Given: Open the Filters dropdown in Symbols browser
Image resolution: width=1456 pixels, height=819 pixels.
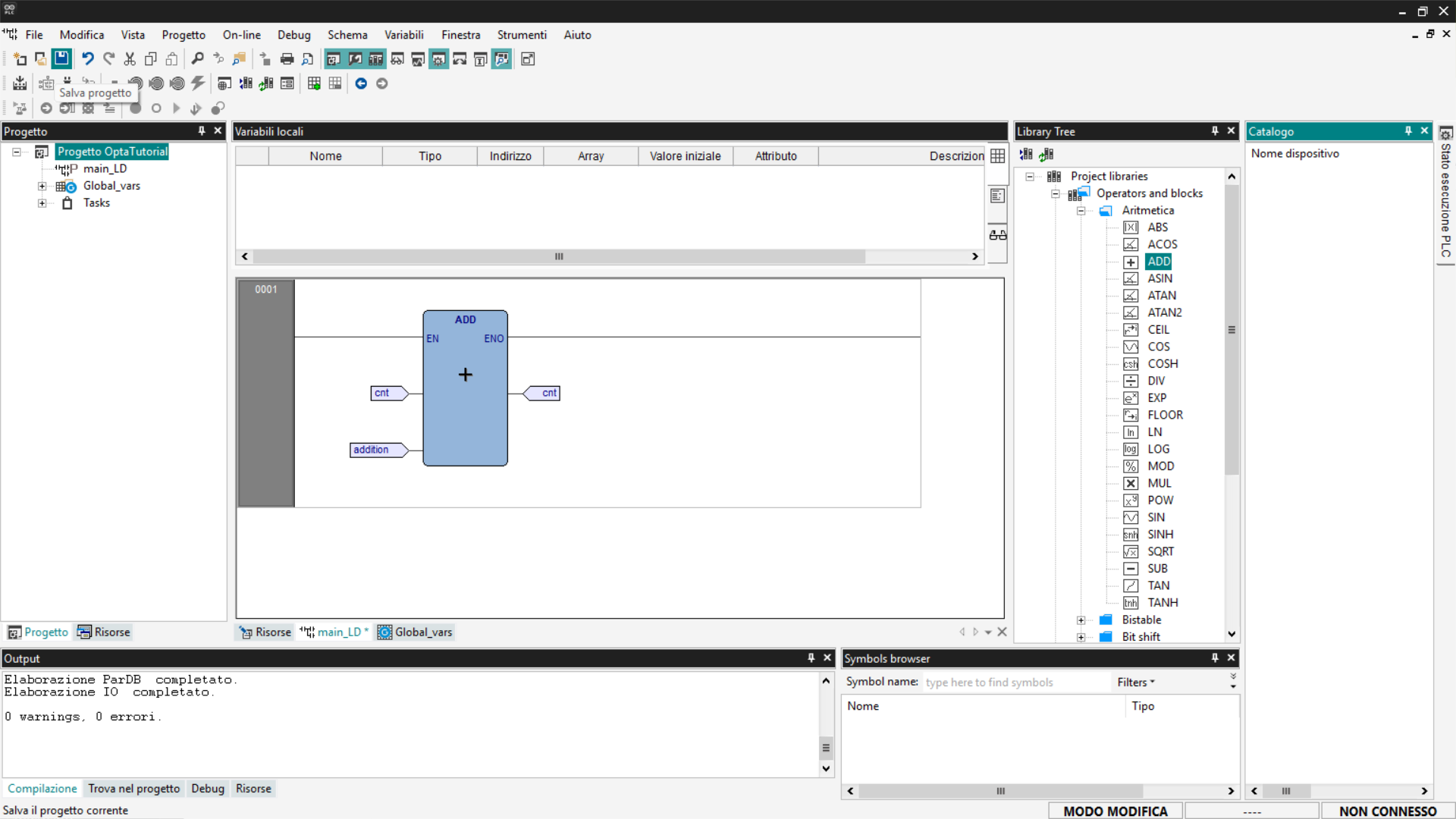Looking at the screenshot, I should point(1135,682).
